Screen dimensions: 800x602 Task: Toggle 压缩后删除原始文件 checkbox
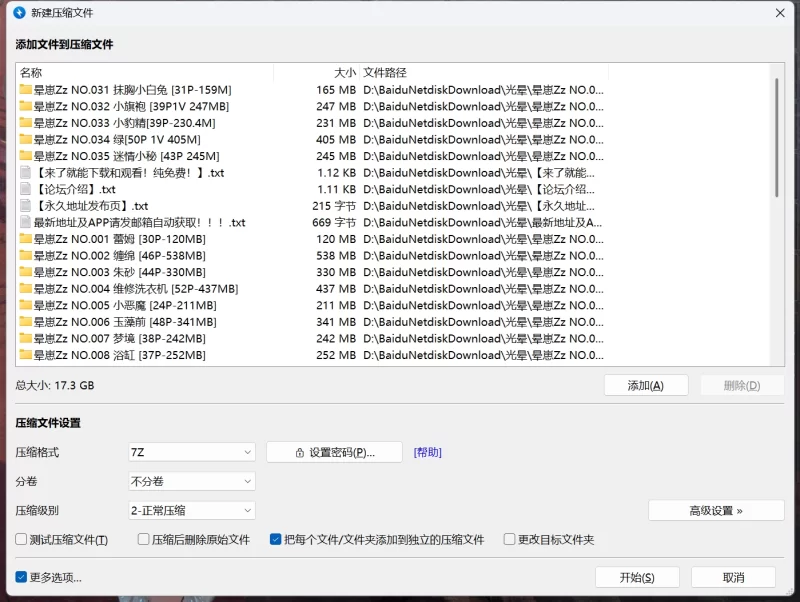pos(144,540)
